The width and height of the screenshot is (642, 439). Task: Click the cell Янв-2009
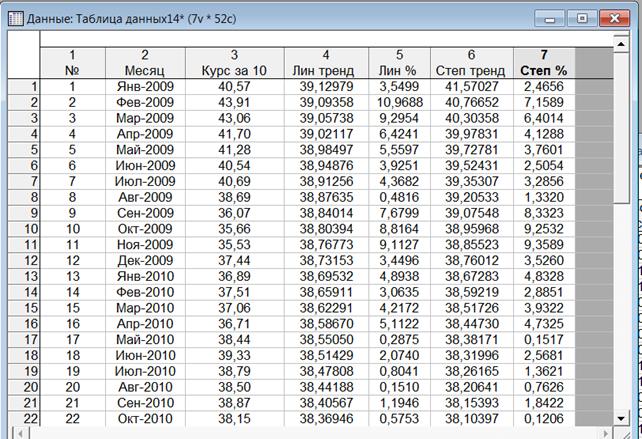click(145, 86)
